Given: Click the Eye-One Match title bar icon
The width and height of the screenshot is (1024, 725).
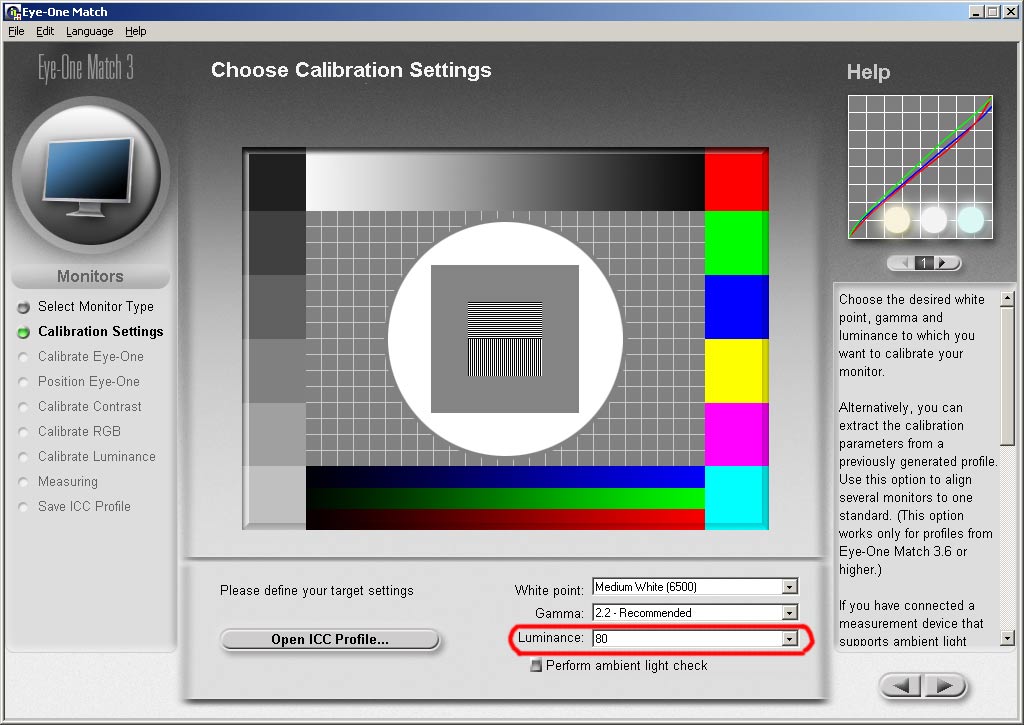Looking at the screenshot, I should 12,12.
